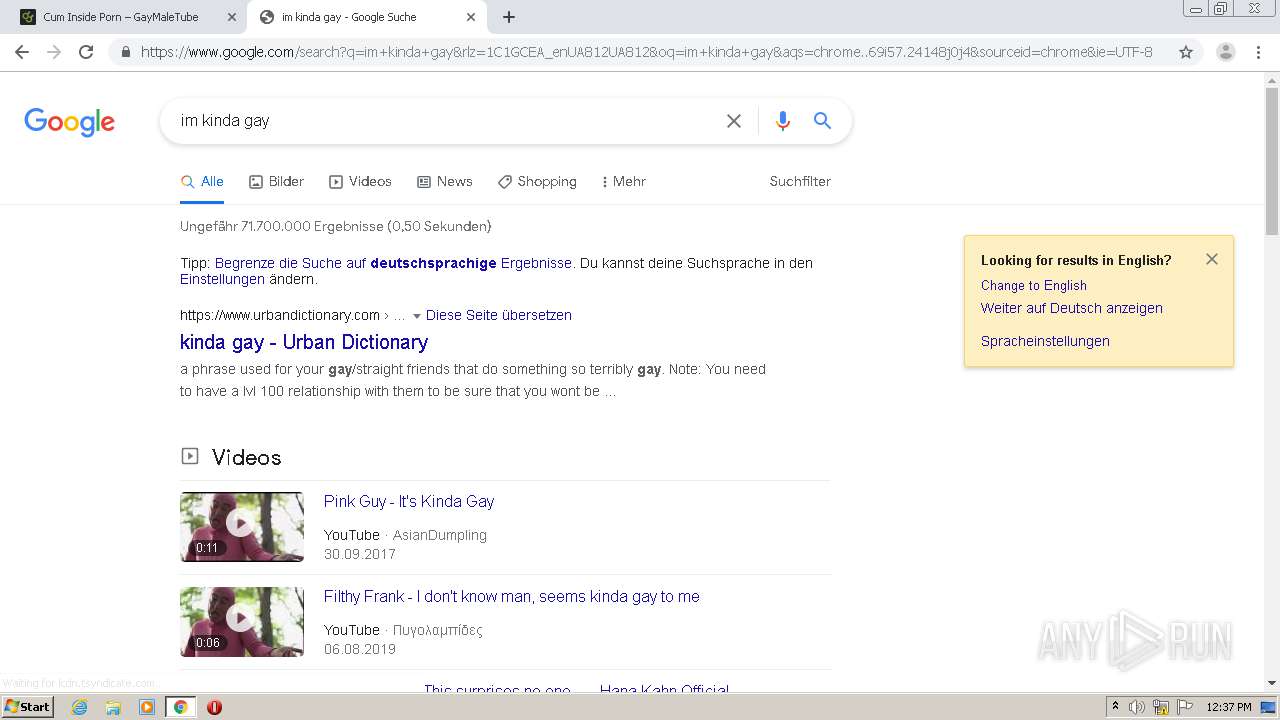Open the network tray icon
The width and height of the screenshot is (1280, 720).
(x=1161, y=707)
